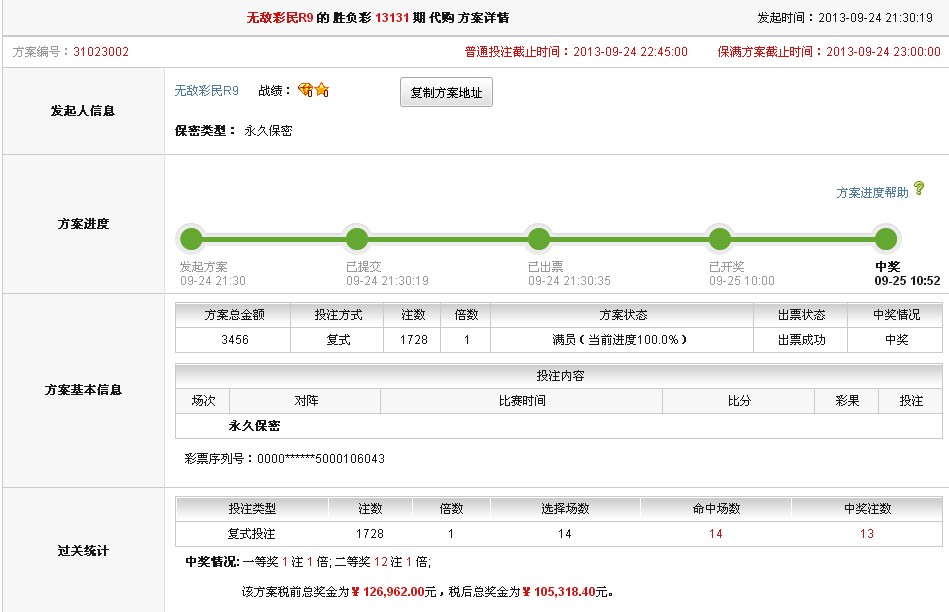Click the 已开奖 progress node
949x612 pixels.
coord(720,239)
